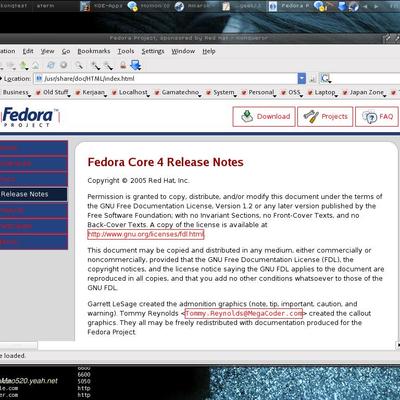The height and width of the screenshot is (400, 400).
Task: Switch to Fedora P taskbar window
Action: (x=290, y=6)
